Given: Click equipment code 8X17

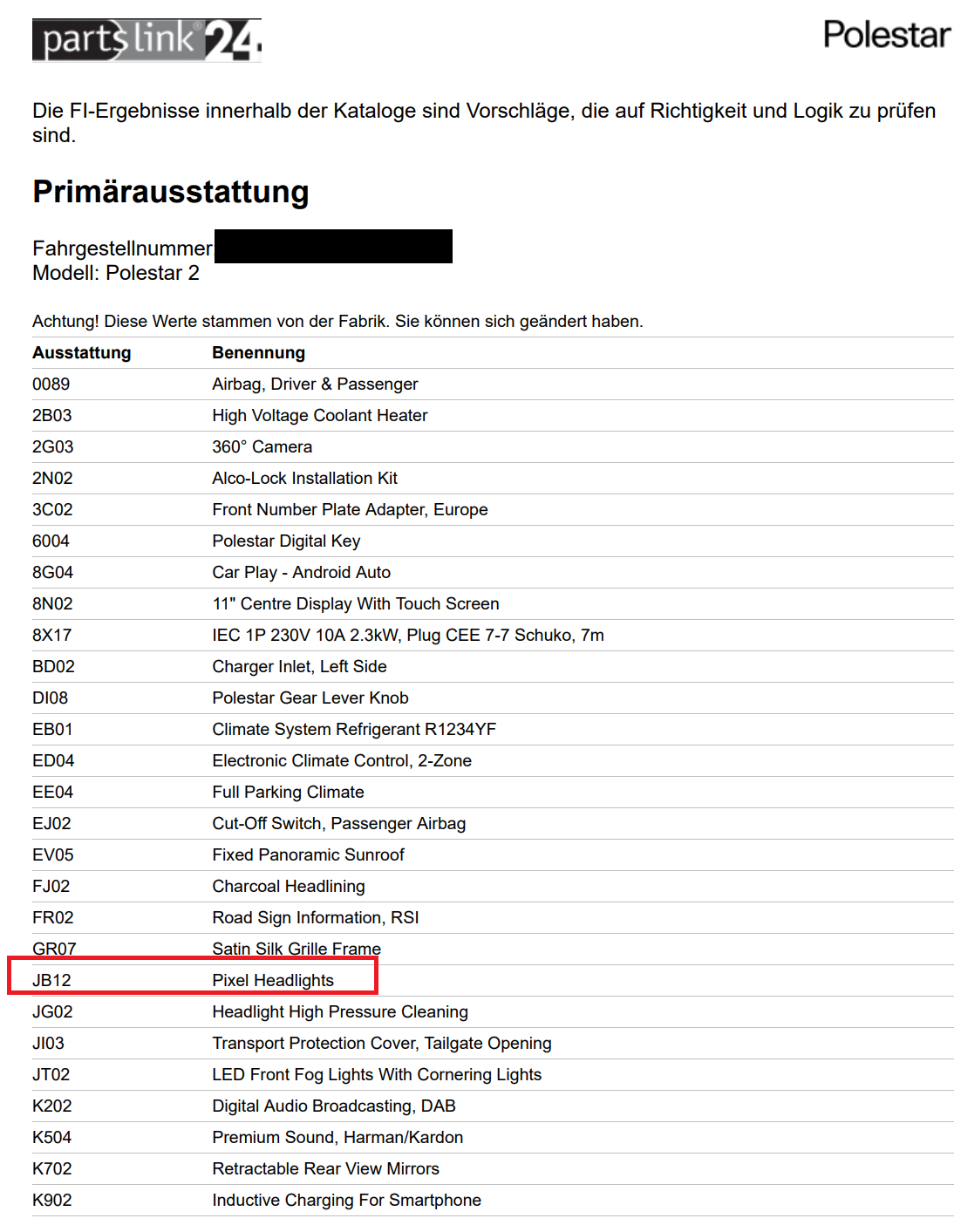Looking at the screenshot, I should click(x=51, y=635).
